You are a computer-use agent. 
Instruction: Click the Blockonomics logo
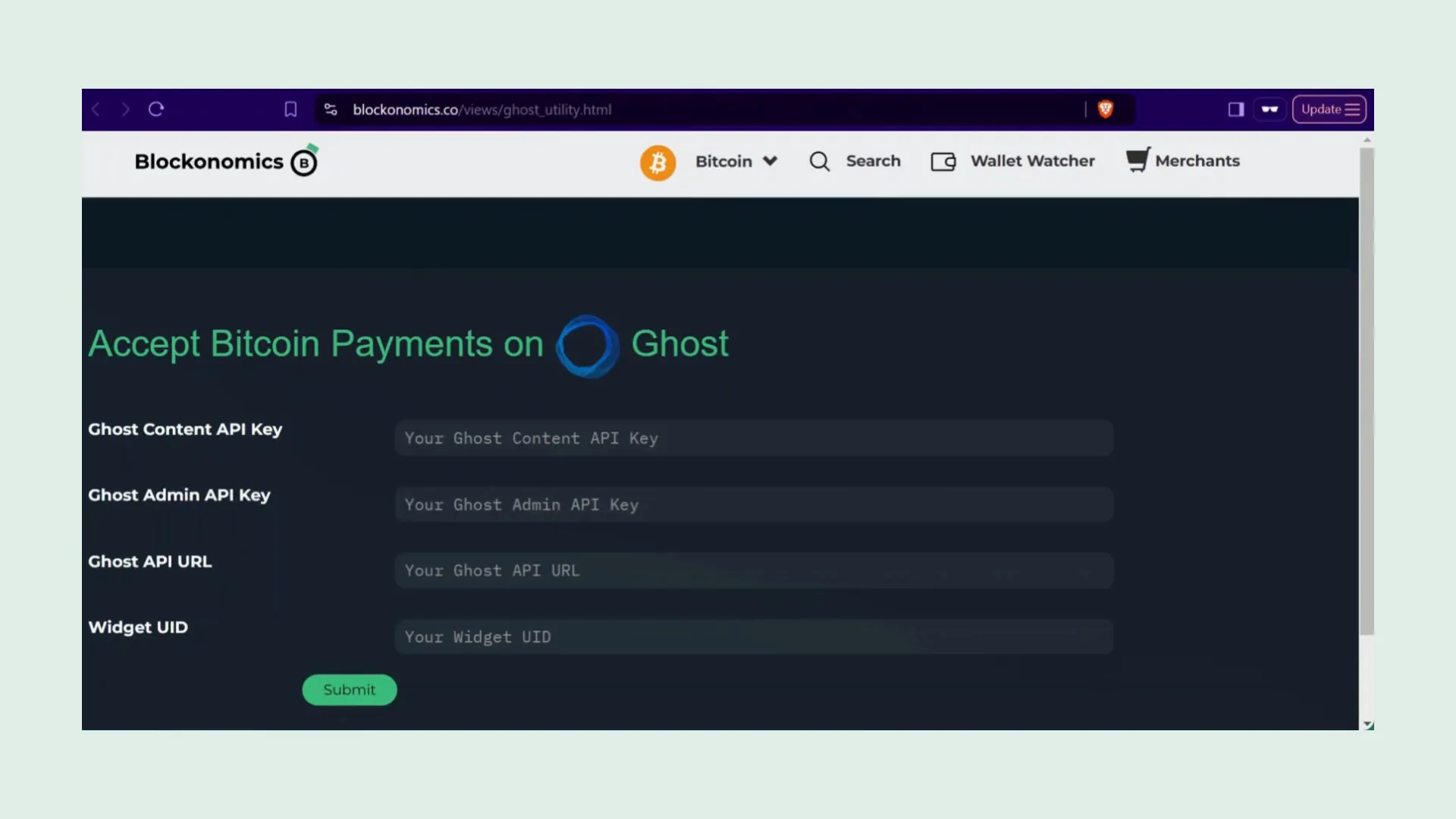click(x=226, y=161)
